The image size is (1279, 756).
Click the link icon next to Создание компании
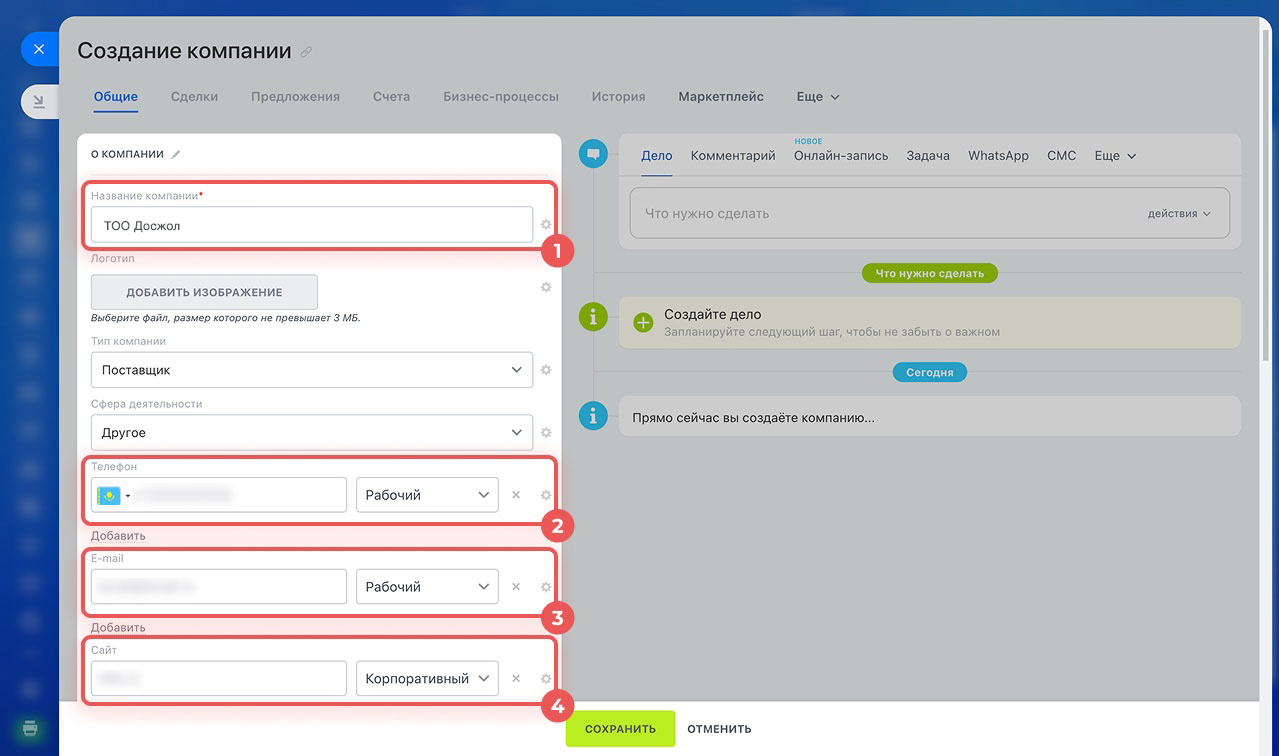307,52
